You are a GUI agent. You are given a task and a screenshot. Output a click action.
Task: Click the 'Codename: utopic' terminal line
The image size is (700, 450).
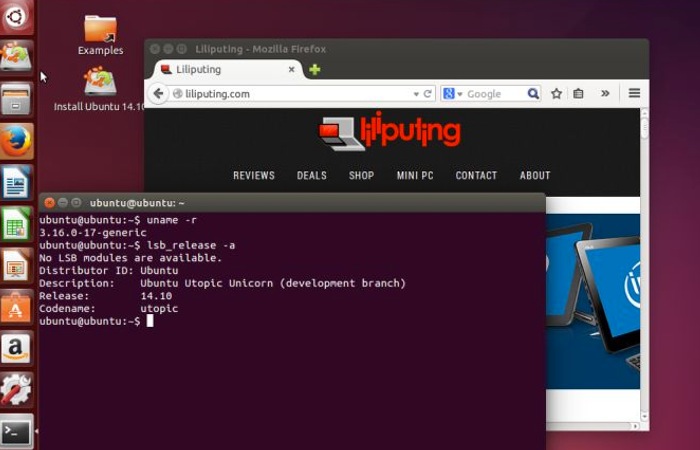pos(108,308)
